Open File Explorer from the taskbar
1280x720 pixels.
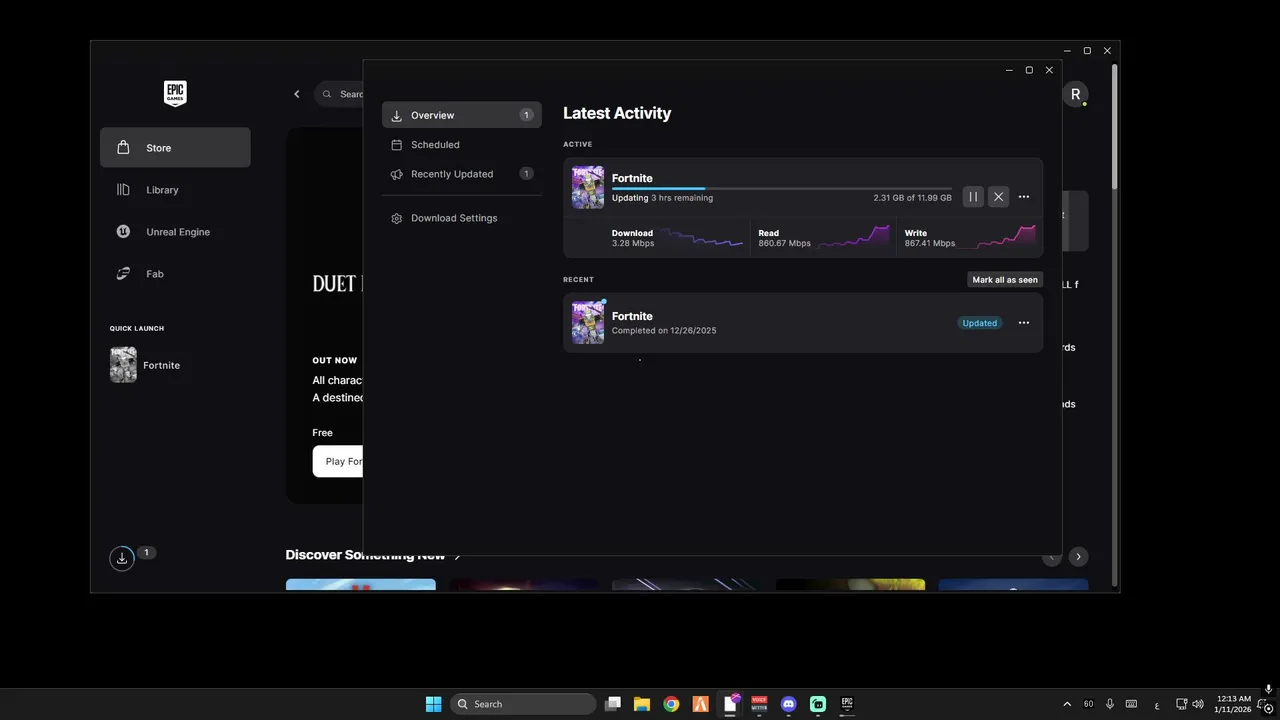[642, 704]
